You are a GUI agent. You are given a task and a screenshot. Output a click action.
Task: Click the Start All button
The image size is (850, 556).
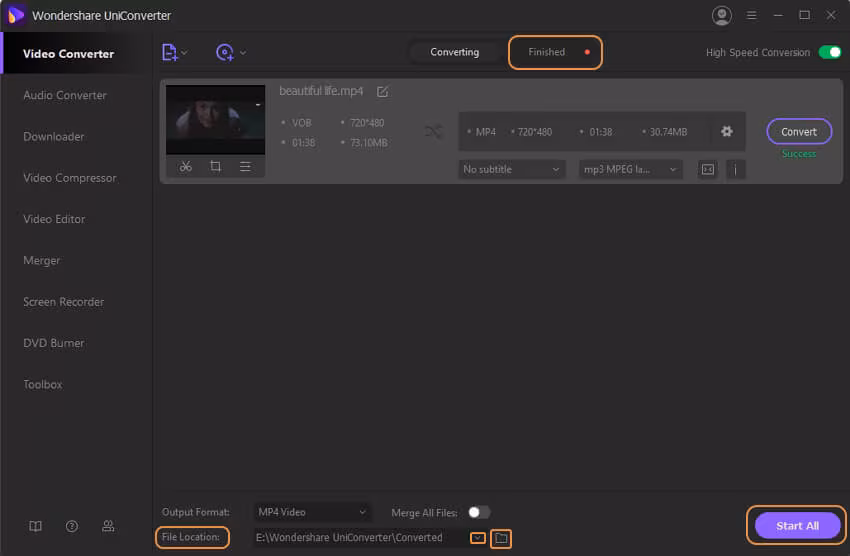(797, 526)
